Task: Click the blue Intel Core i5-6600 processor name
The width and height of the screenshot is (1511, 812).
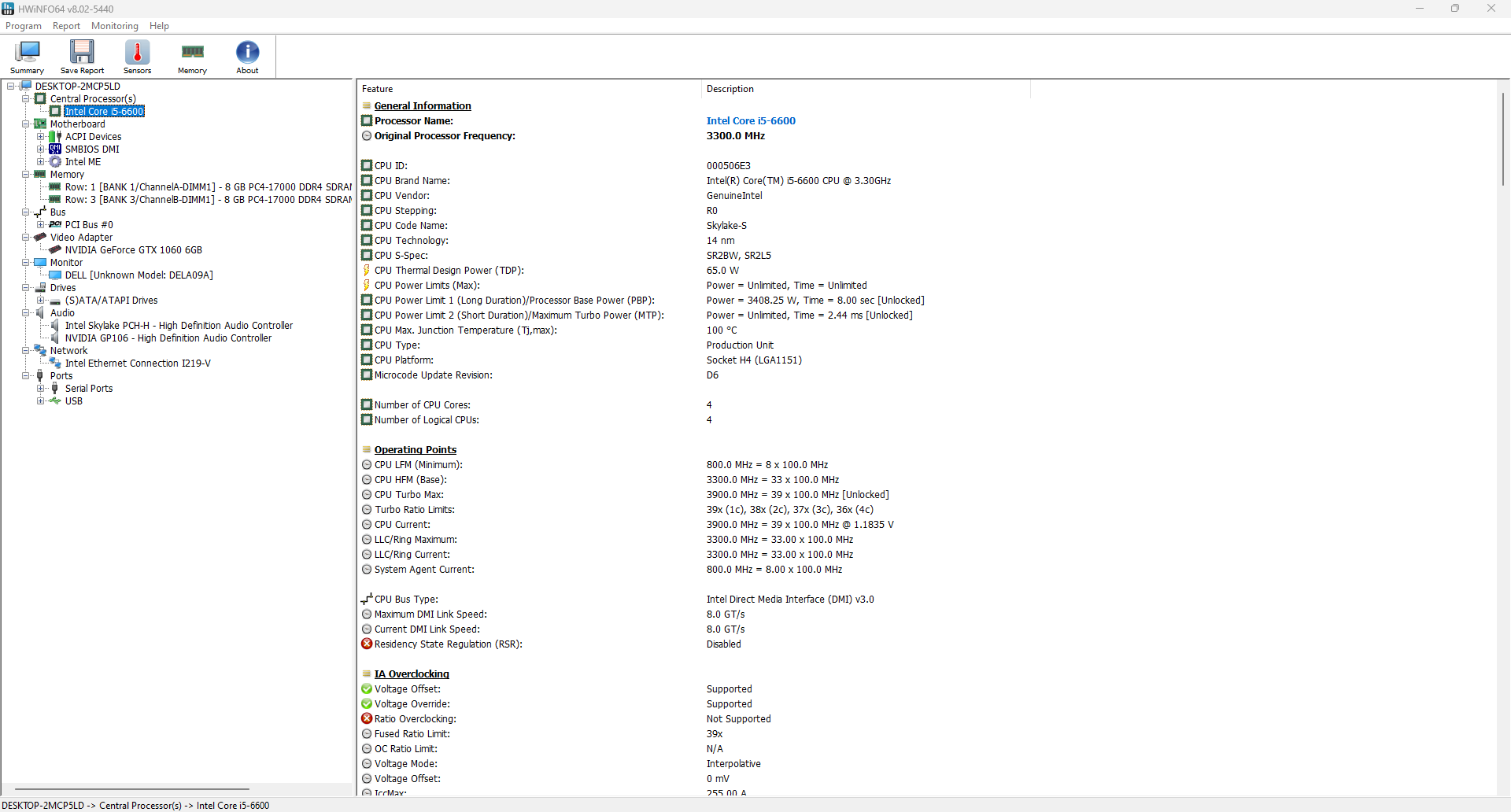Action: [x=751, y=120]
